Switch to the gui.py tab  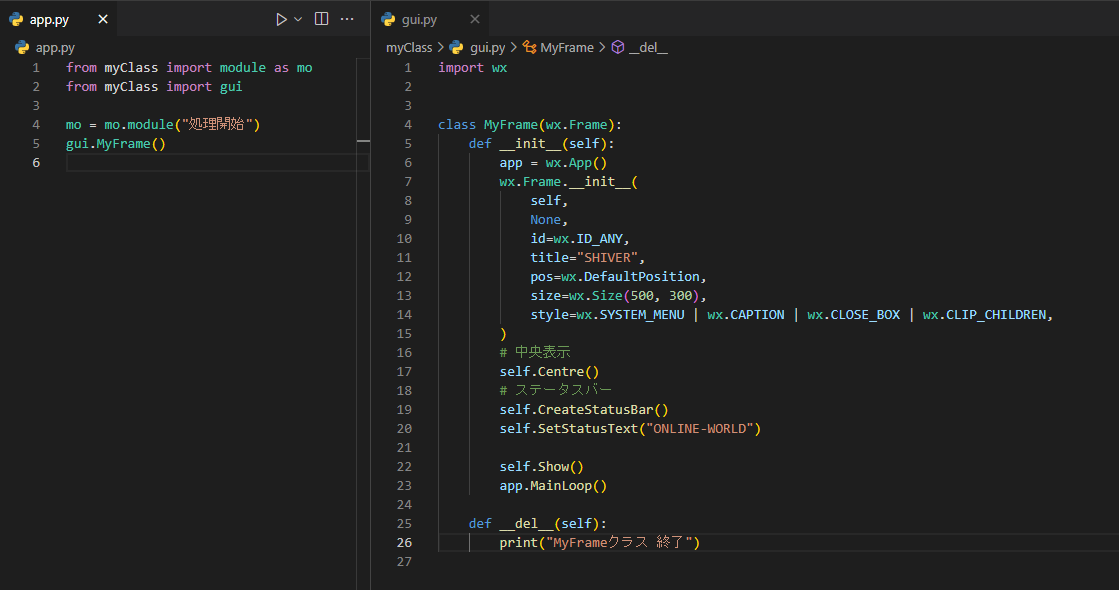coord(430,19)
